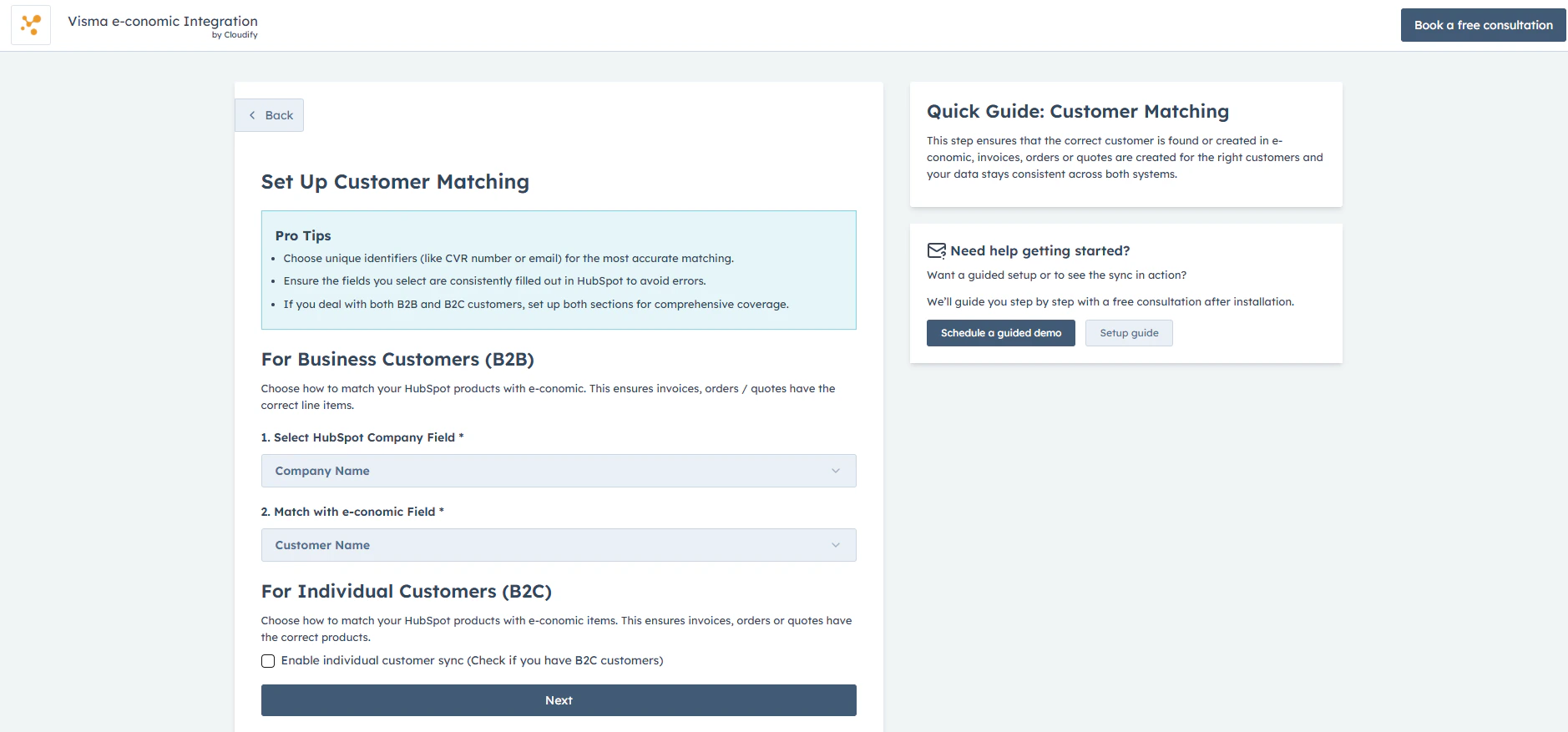The image size is (1568, 732).
Task: Click the B2C section description paragraph
Action: pos(556,629)
